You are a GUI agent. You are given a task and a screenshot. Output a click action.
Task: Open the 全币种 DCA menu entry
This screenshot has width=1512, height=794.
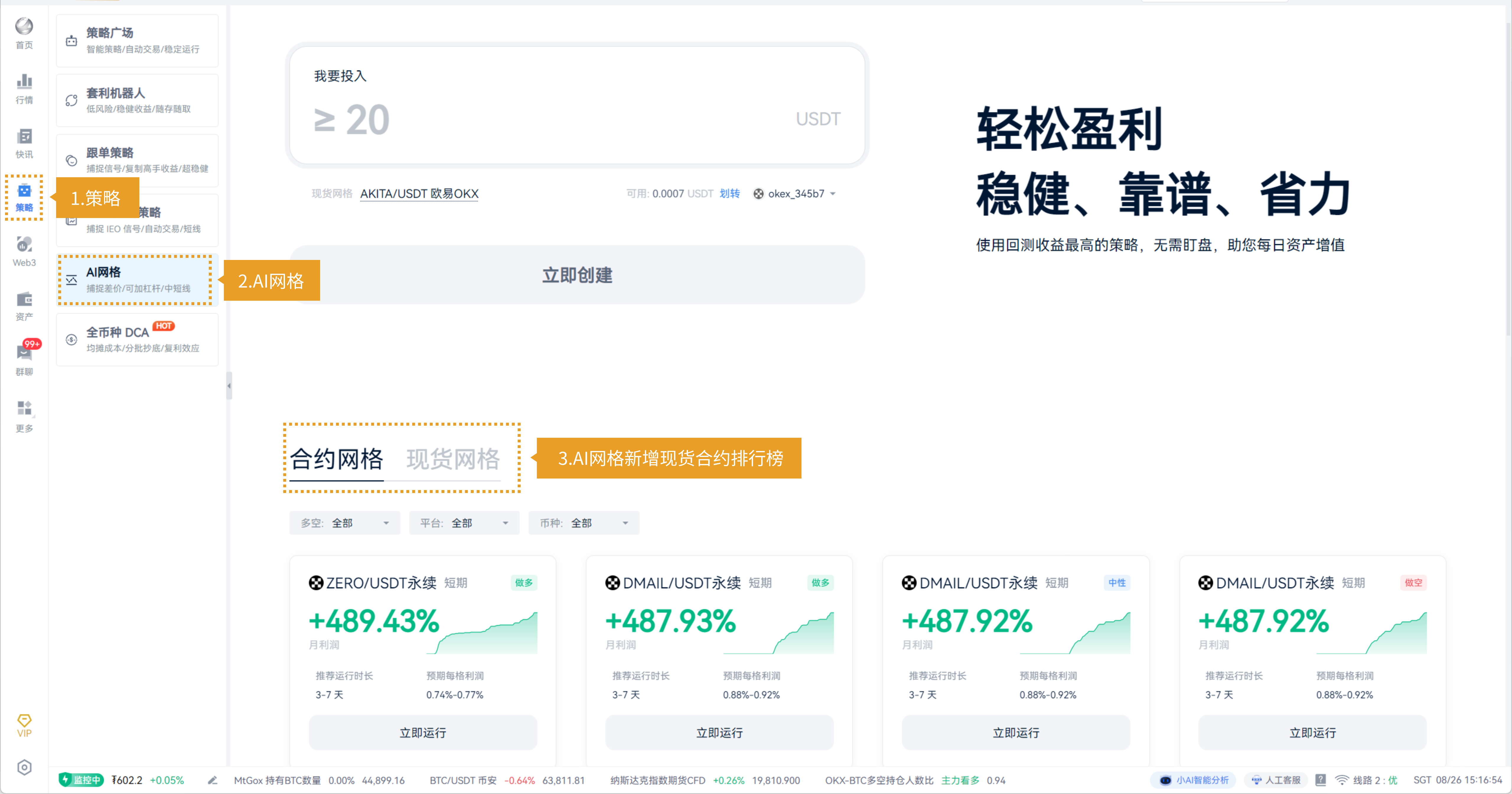click(137, 339)
